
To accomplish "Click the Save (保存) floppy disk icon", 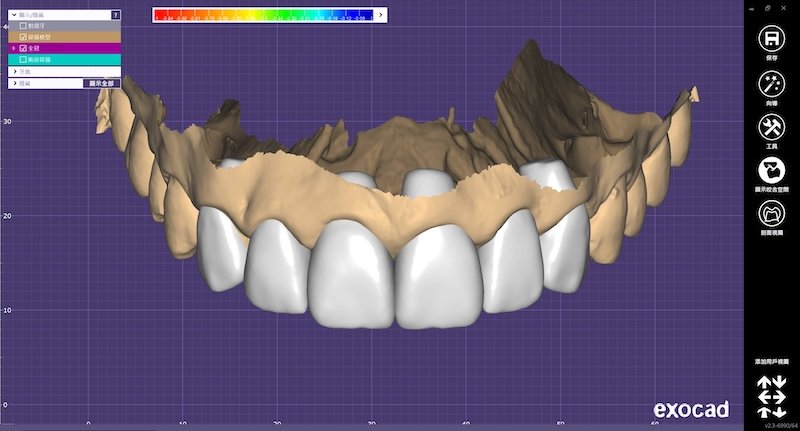I will 771,39.
